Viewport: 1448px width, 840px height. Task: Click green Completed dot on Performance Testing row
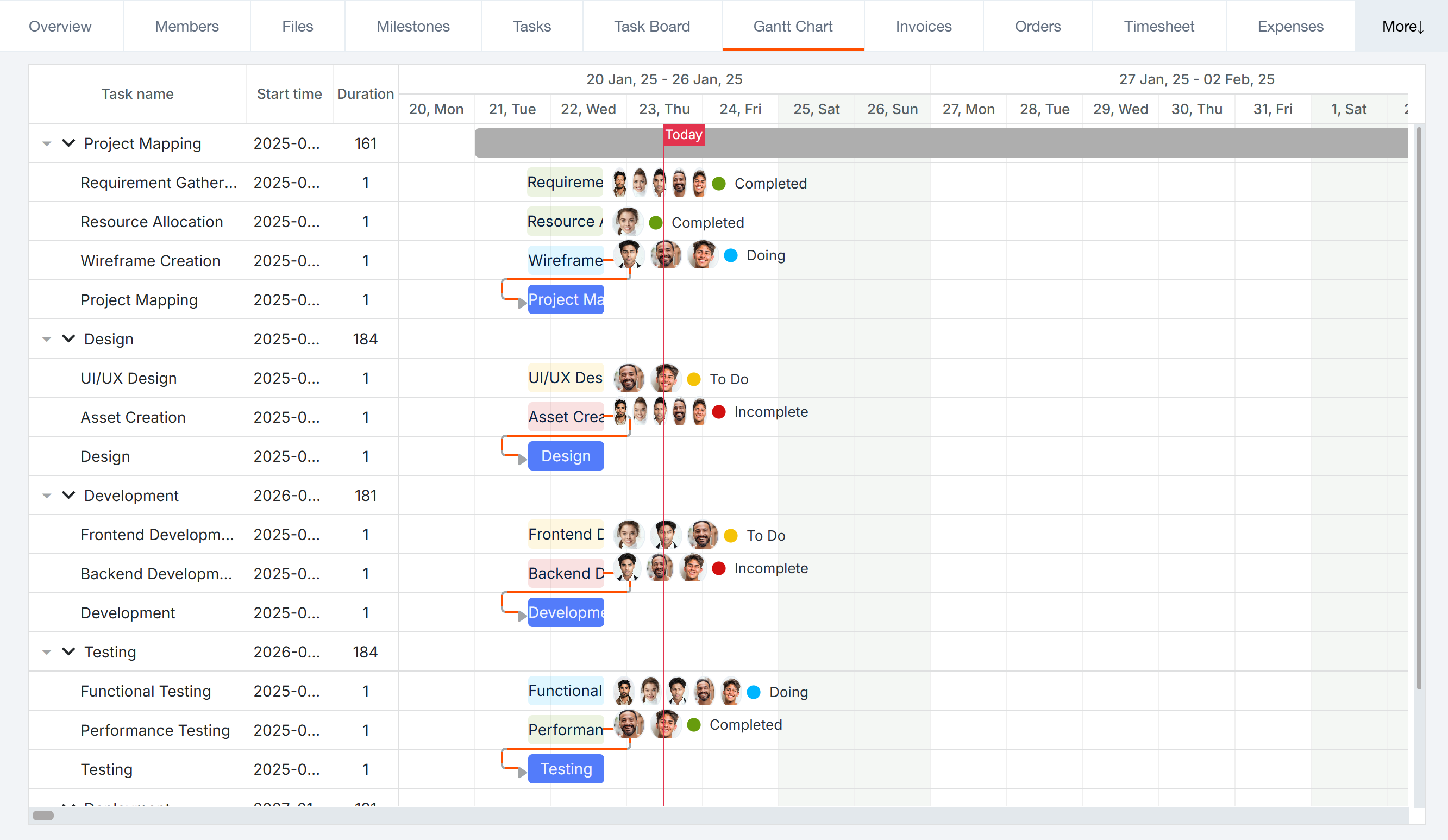pyautogui.click(x=693, y=725)
